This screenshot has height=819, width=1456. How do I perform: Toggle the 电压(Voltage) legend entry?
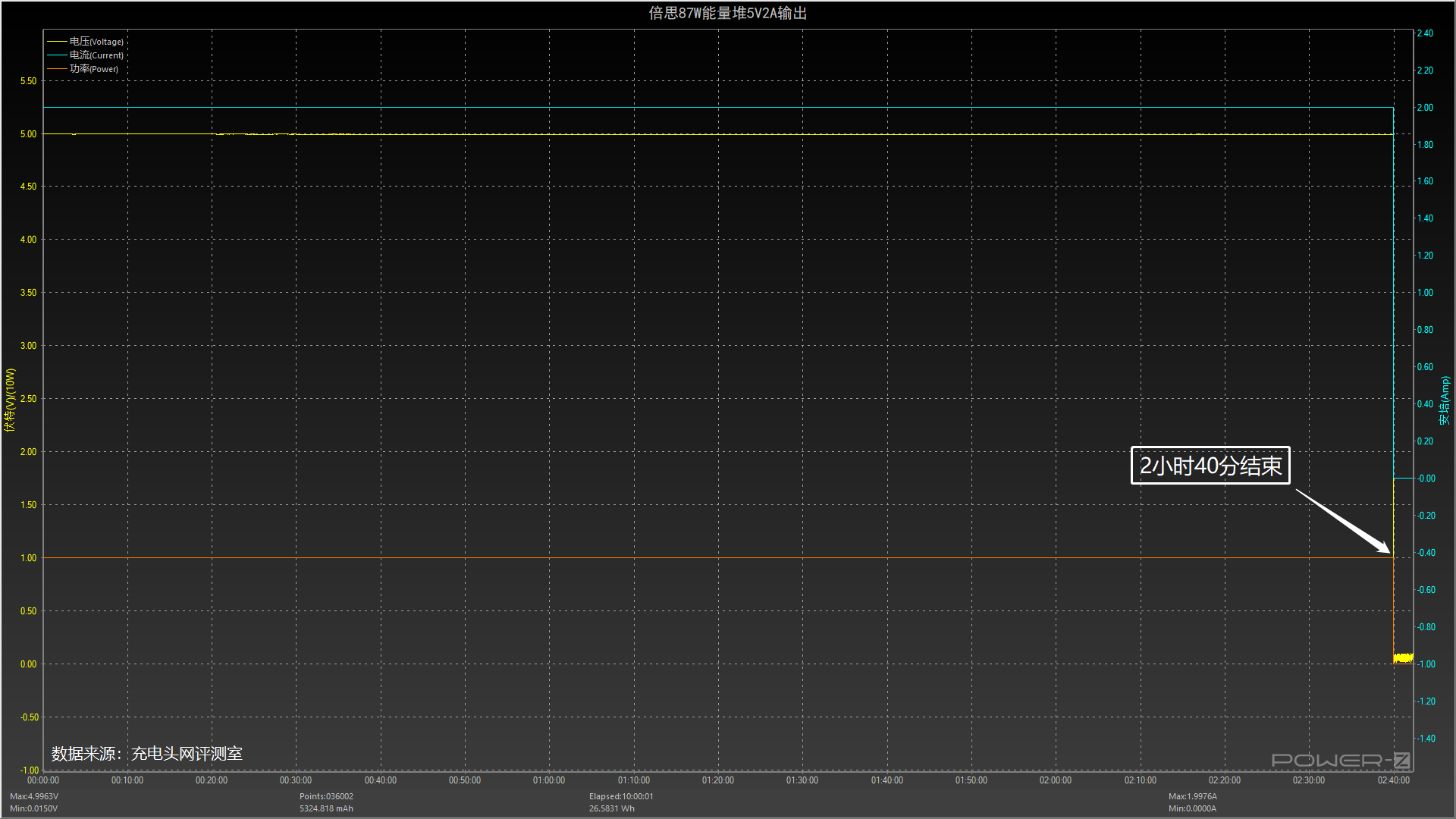tap(96, 42)
